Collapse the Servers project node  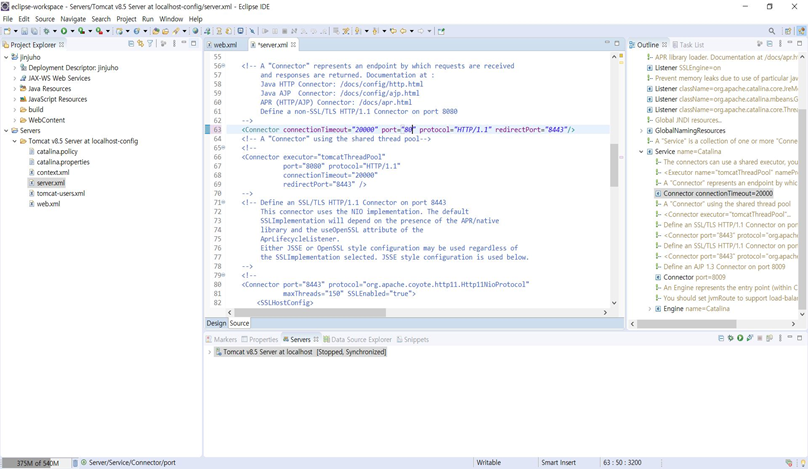[6, 130]
